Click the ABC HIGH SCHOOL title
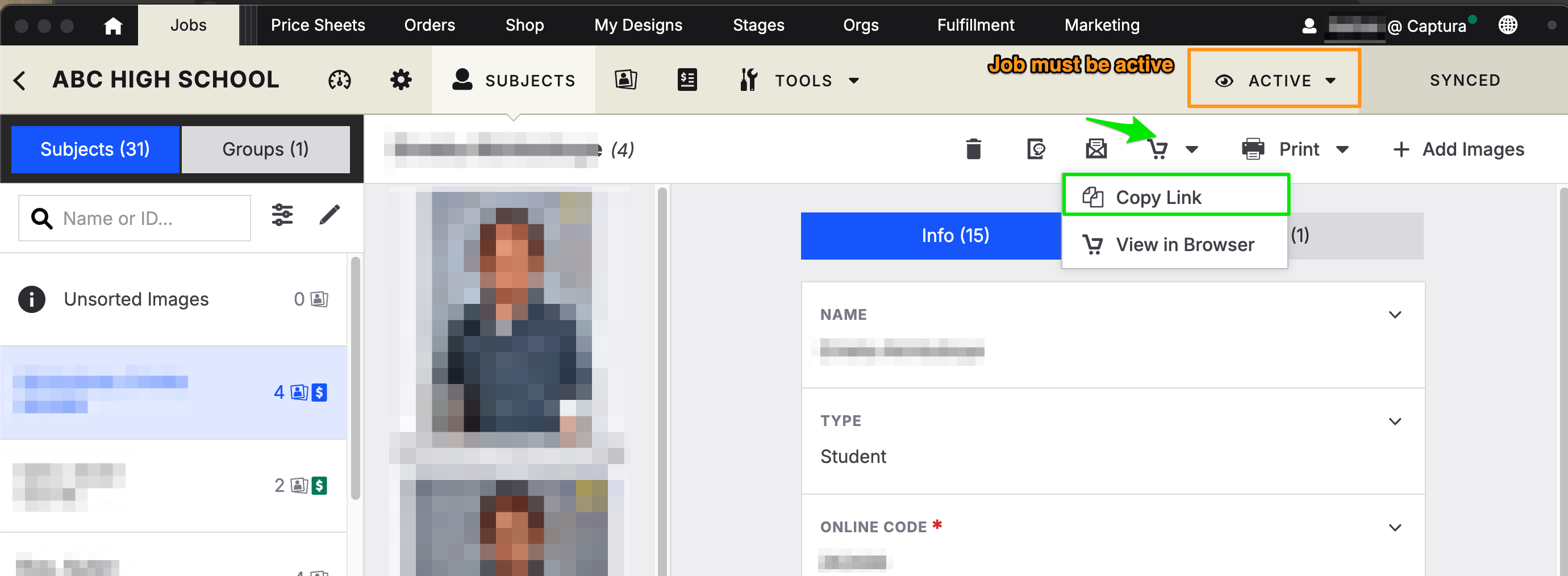 (x=165, y=80)
